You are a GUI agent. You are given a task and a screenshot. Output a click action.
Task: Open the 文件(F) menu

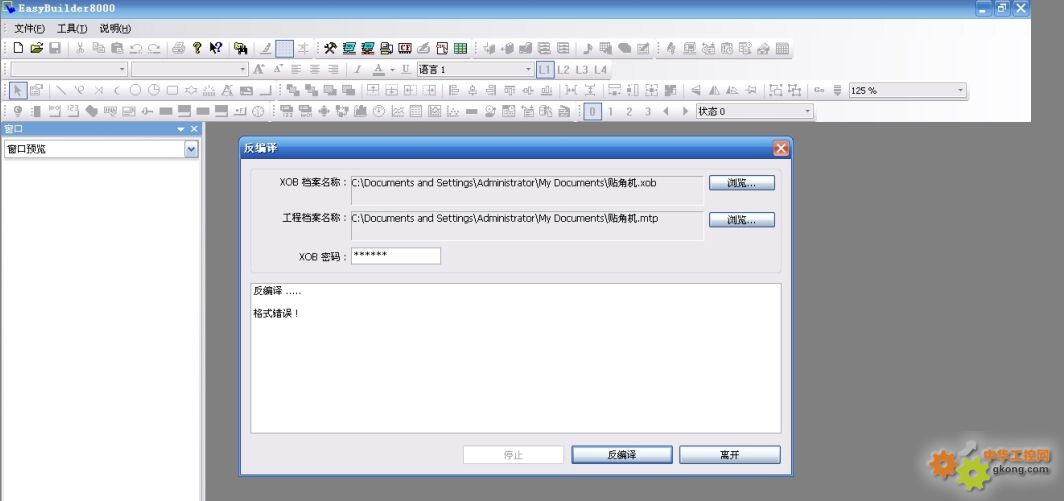click(29, 29)
